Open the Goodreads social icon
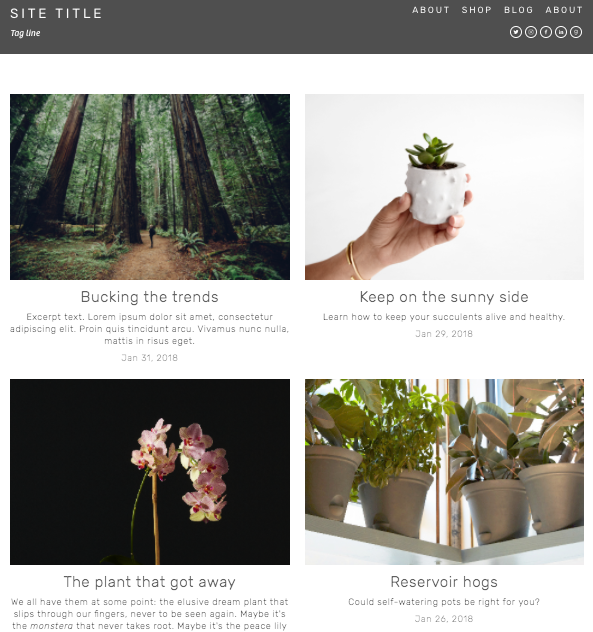This screenshot has height=632, width=593. (x=576, y=32)
